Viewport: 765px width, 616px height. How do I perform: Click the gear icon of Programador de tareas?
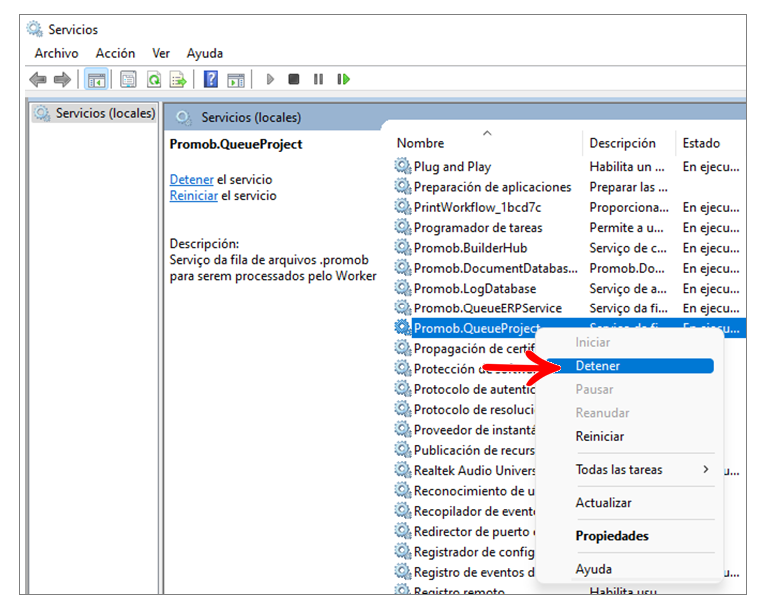[403, 227]
